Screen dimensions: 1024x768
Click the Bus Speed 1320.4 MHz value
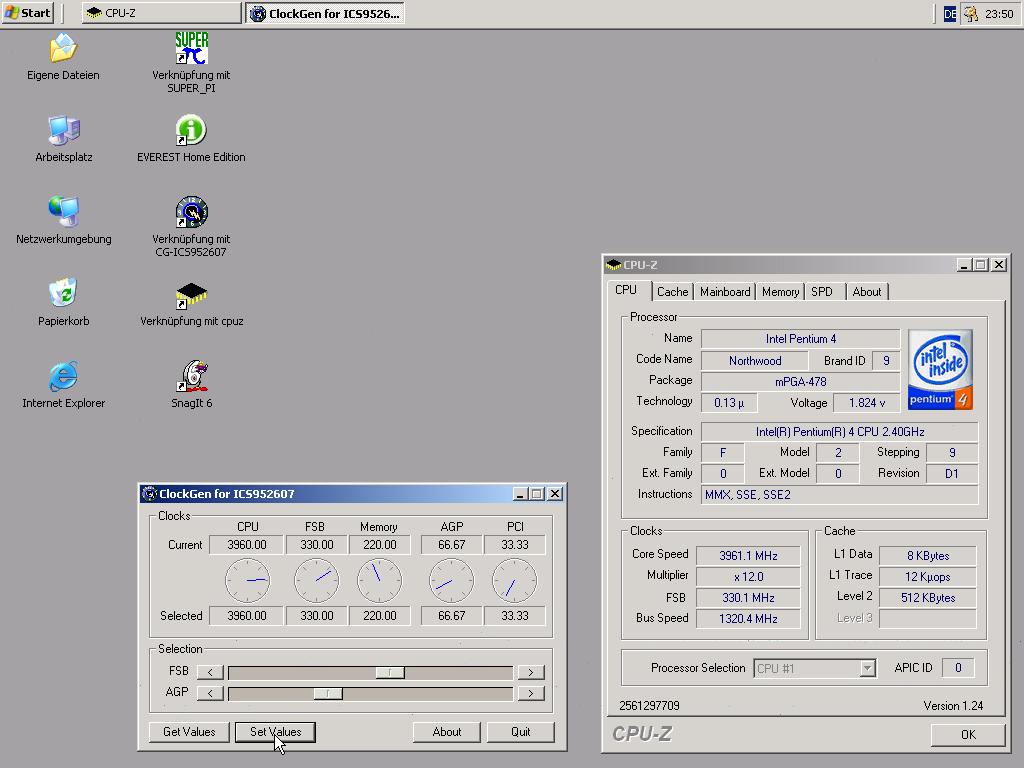pyautogui.click(x=748, y=618)
